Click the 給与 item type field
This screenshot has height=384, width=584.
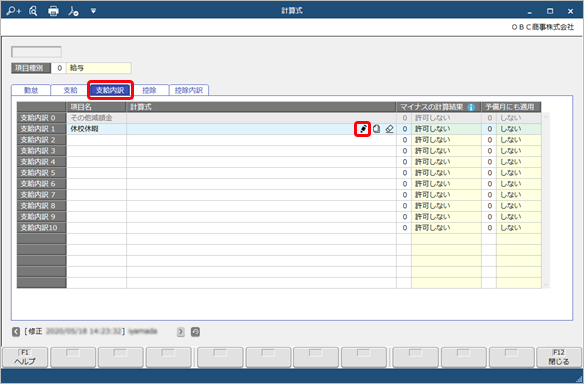pyautogui.click(x=99, y=68)
